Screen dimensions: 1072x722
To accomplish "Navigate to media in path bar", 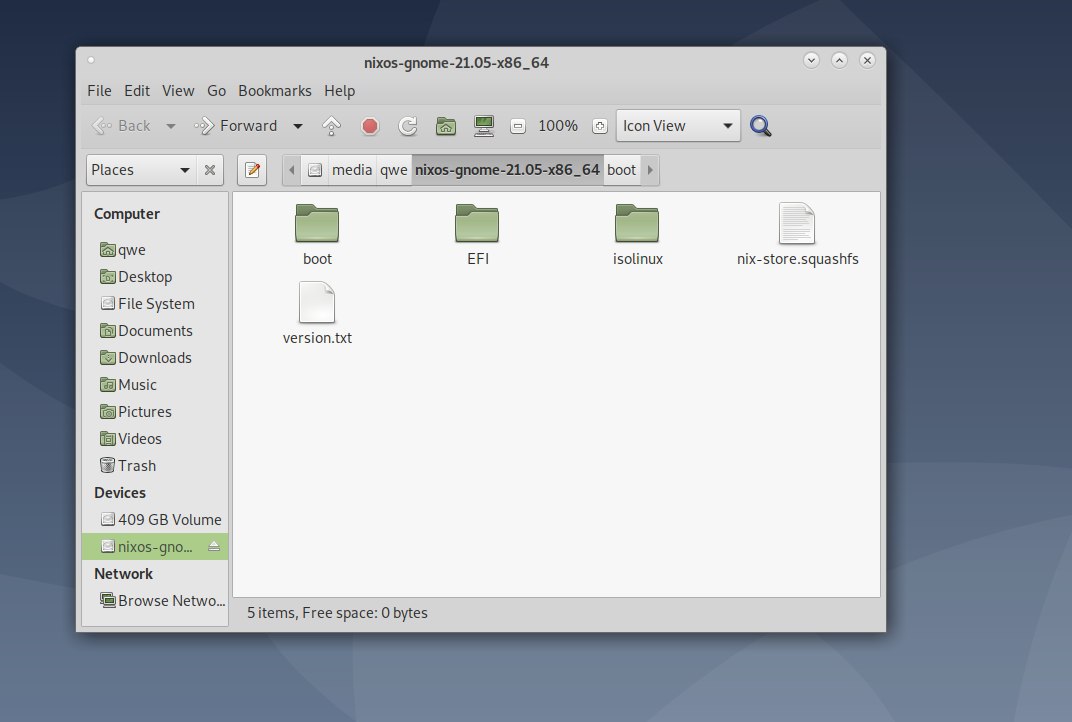I will 352,170.
